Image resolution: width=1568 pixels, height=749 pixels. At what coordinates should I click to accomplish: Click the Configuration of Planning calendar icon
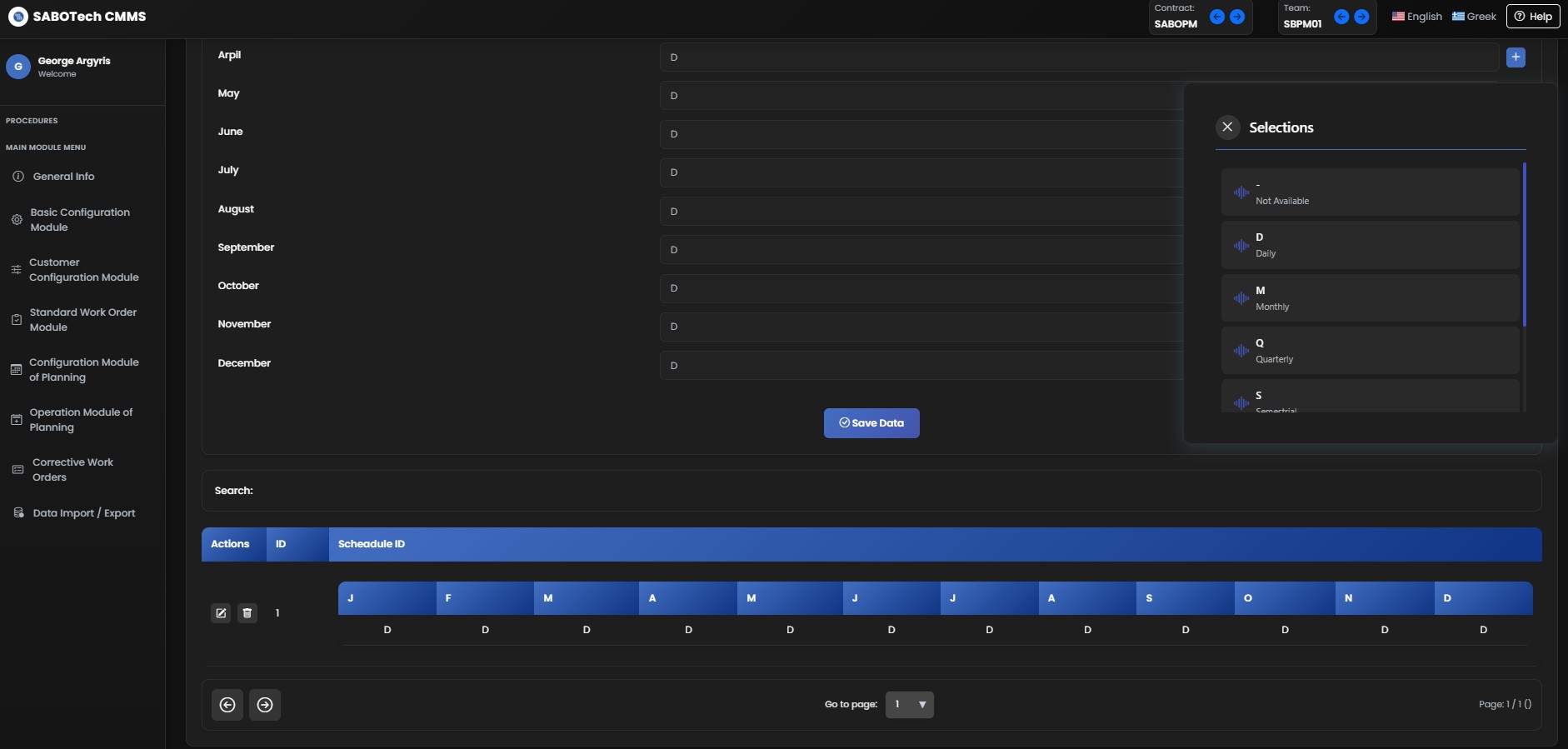tap(16, 370)
